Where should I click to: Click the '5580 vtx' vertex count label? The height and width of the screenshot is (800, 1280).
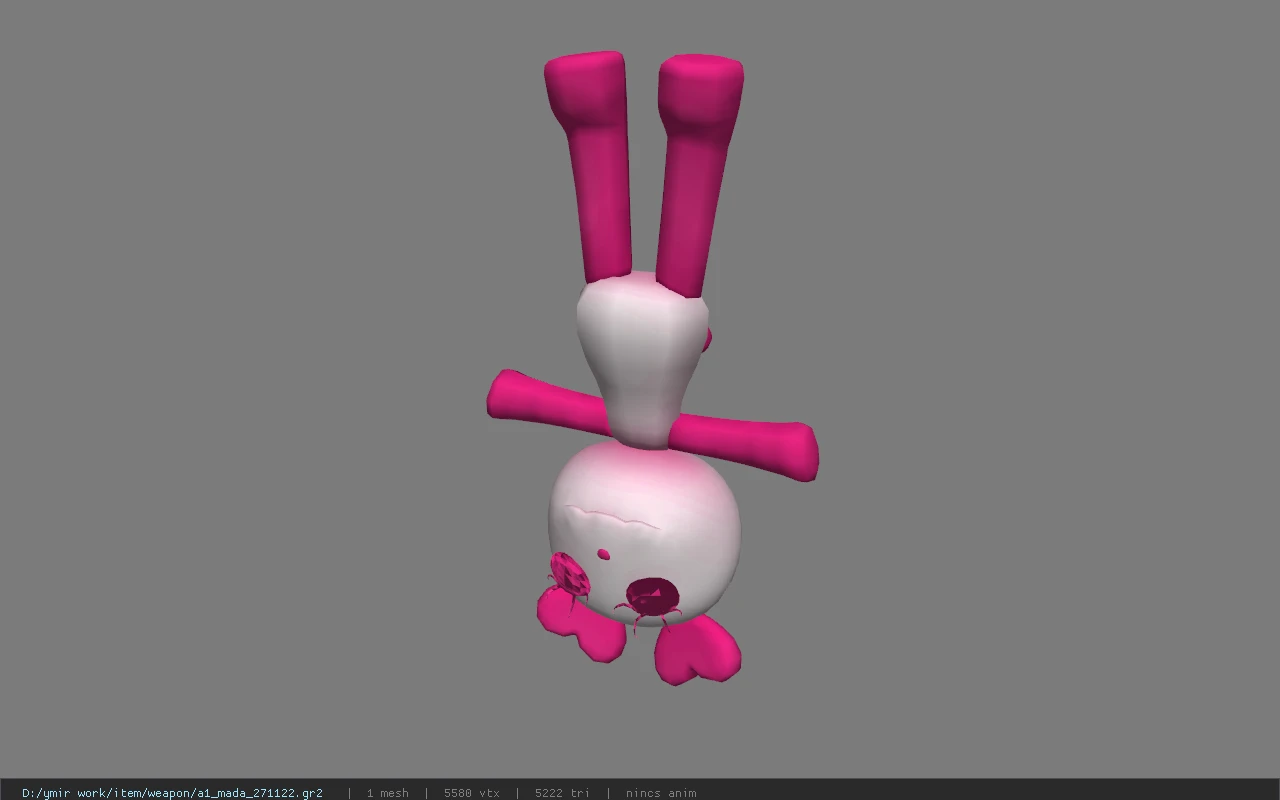pyautogui.click(x=472, y=793)
